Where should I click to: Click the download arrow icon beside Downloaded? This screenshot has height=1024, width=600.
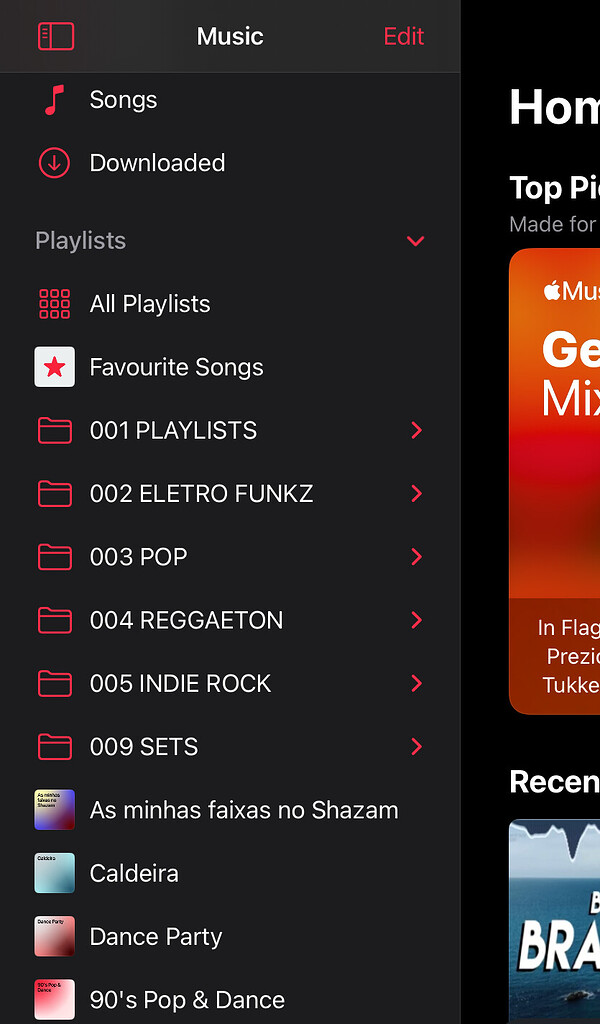[x=55, y=162]
